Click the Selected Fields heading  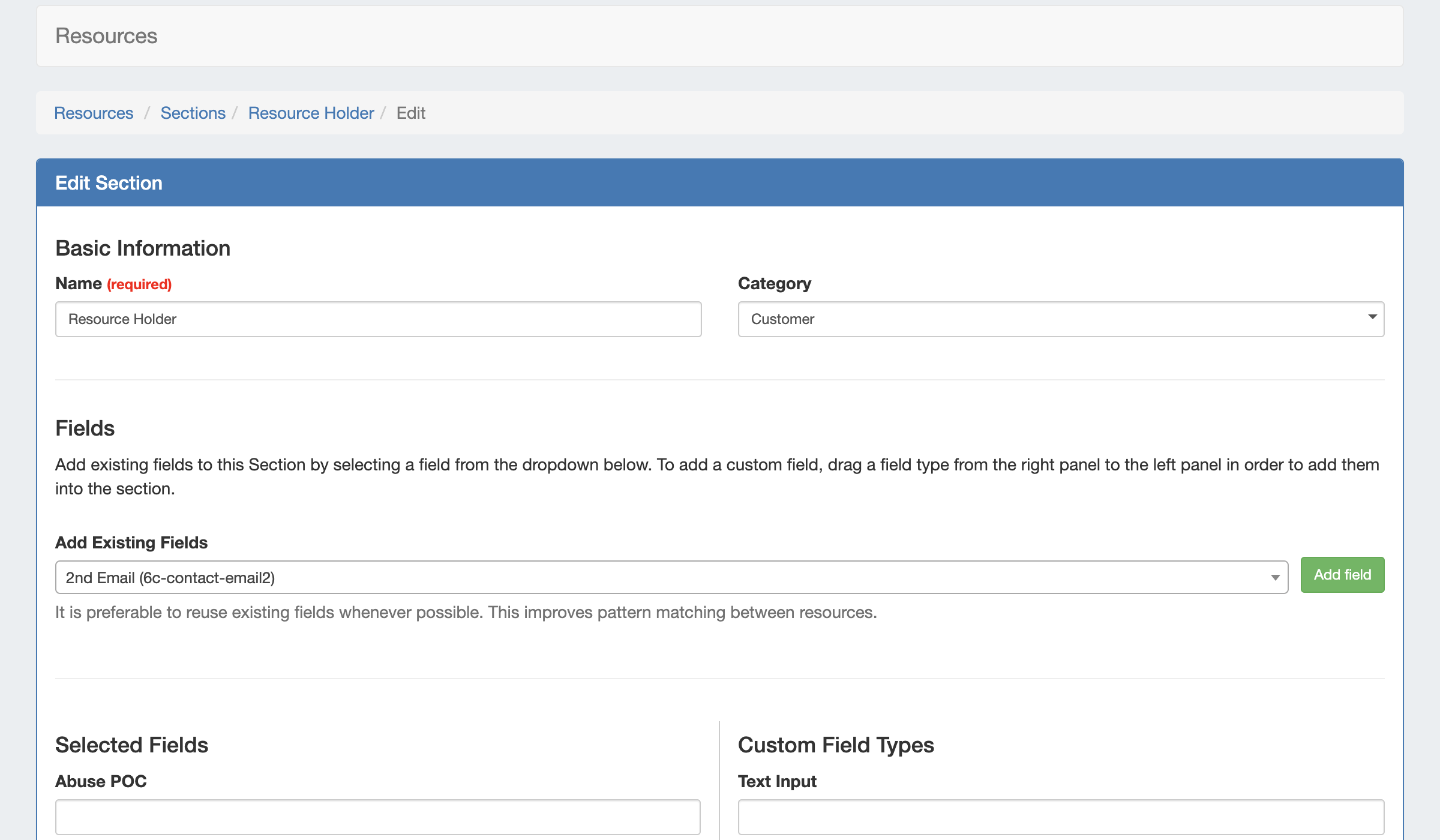131,745
